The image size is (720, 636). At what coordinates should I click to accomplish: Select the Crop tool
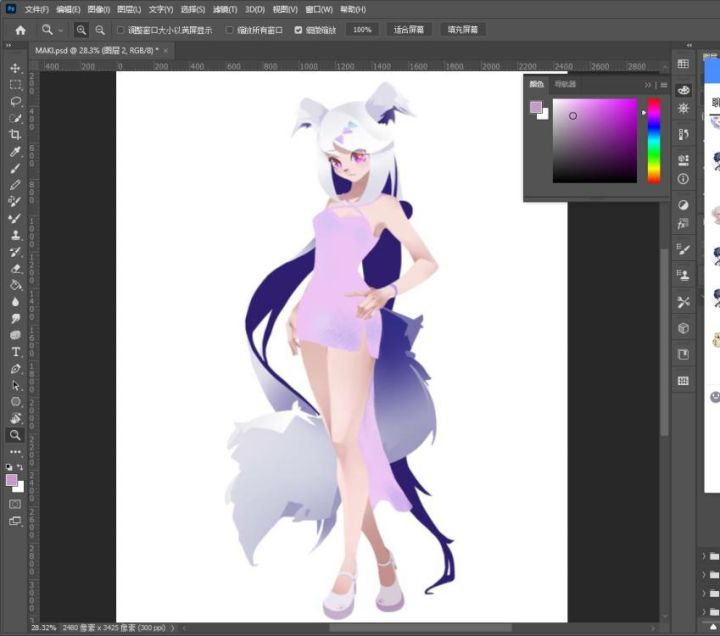click(15, 135)
